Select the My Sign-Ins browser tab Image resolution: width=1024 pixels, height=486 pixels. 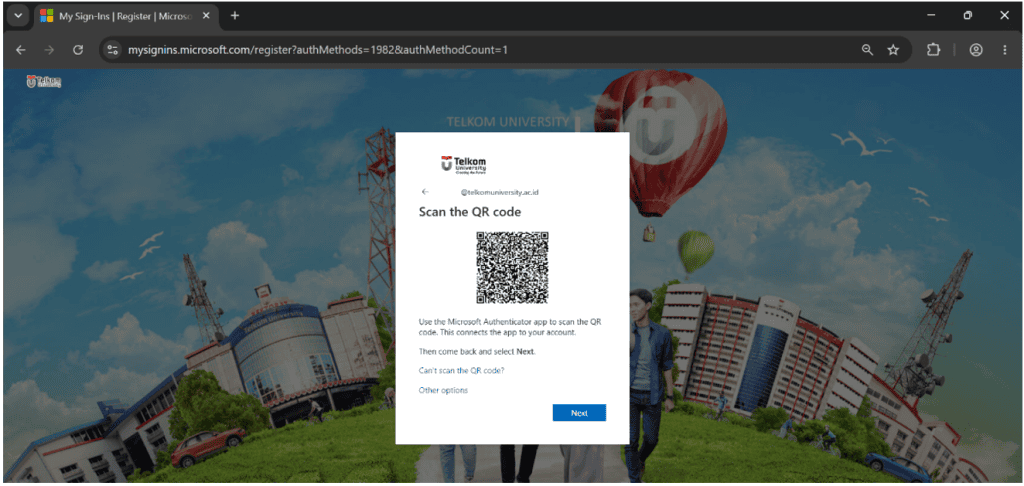(125, 16)
